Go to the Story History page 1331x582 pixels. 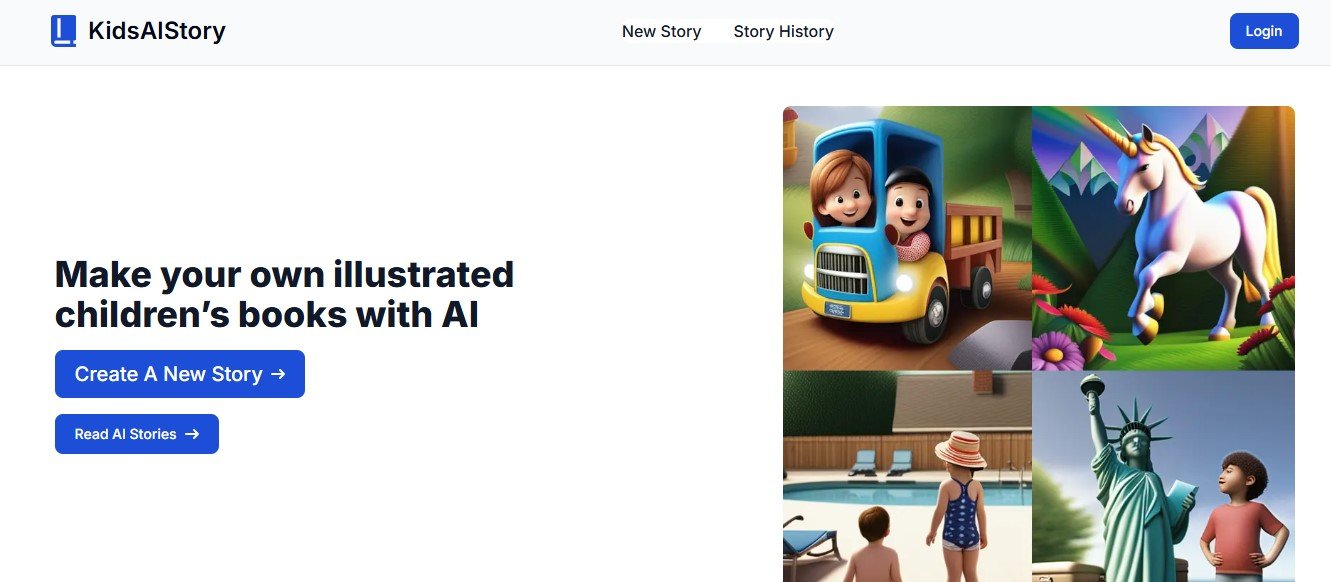(x=783, y=31)
